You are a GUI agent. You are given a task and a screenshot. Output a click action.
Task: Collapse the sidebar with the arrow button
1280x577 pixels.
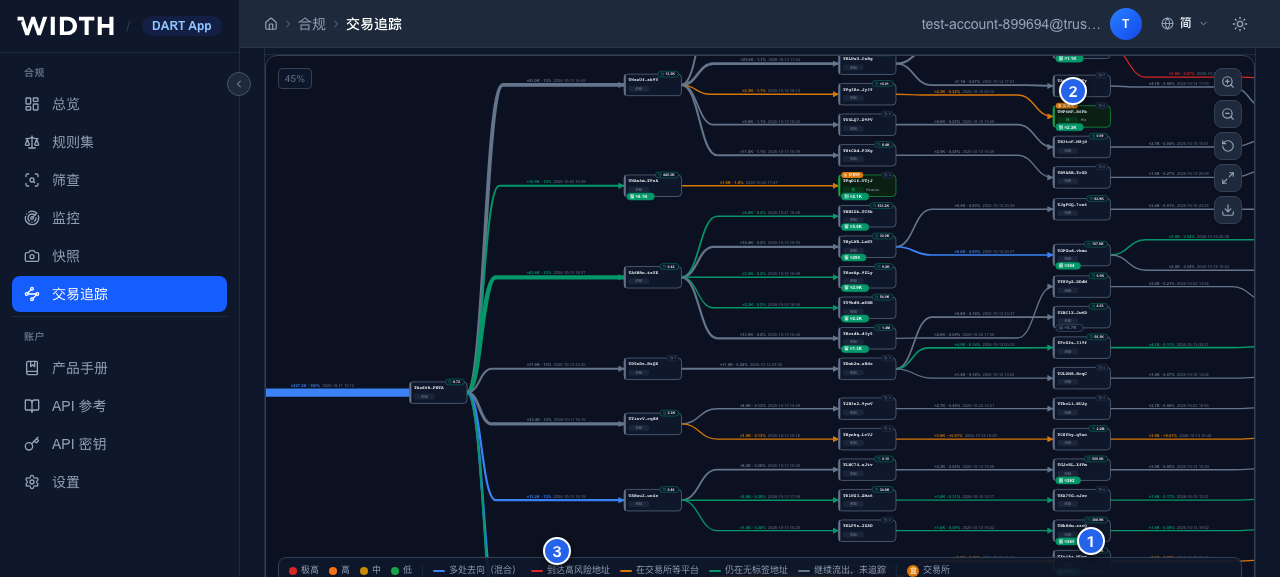click(x=238, y=84)
